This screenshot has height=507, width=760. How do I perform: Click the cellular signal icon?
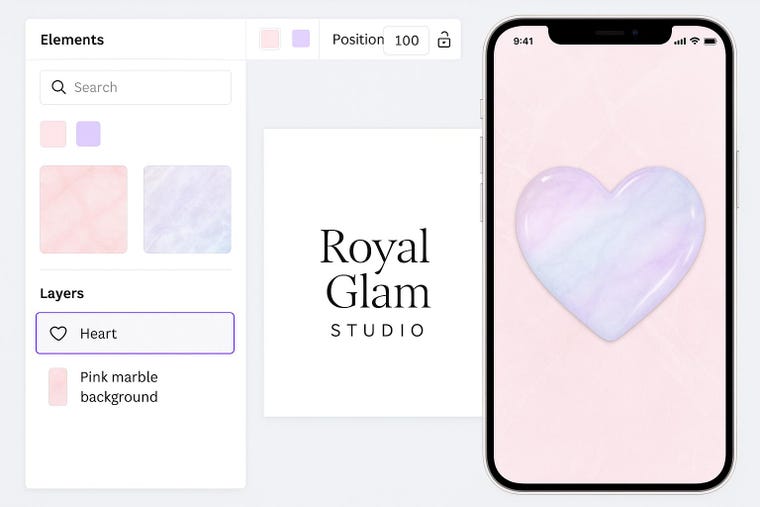(x=680, y=41)
